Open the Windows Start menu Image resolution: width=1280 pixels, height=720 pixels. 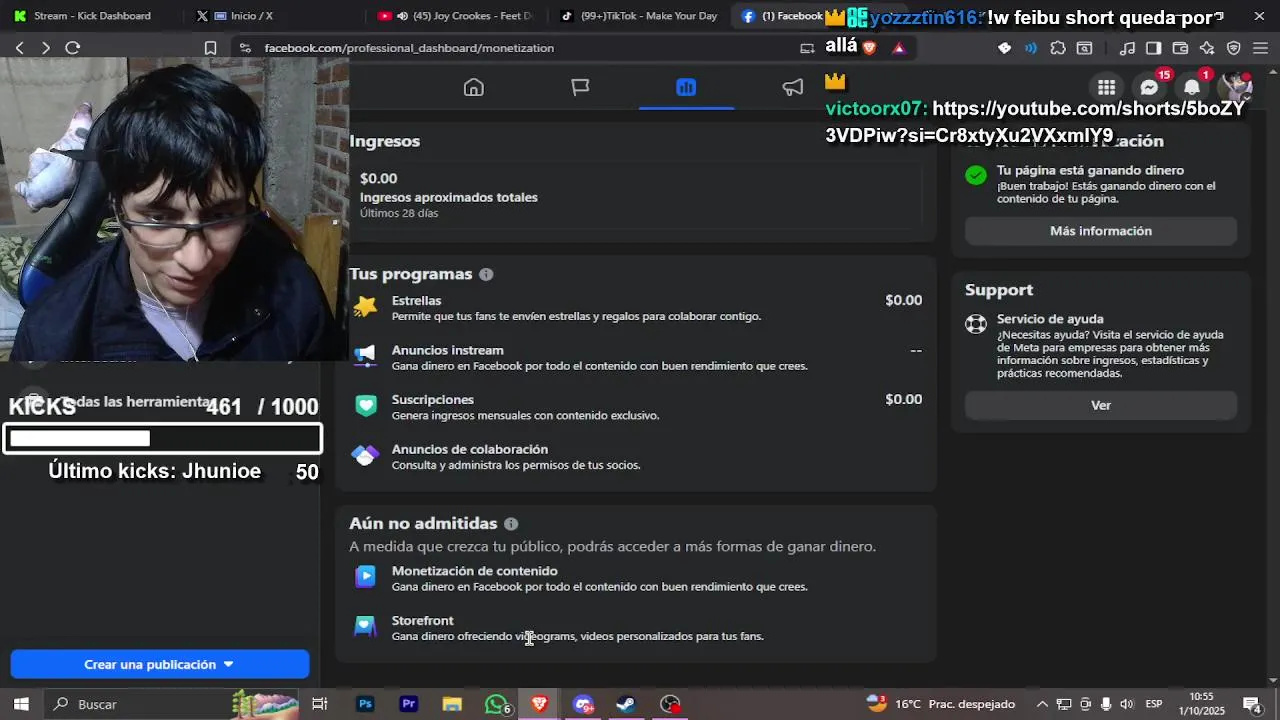coord(21,704)
